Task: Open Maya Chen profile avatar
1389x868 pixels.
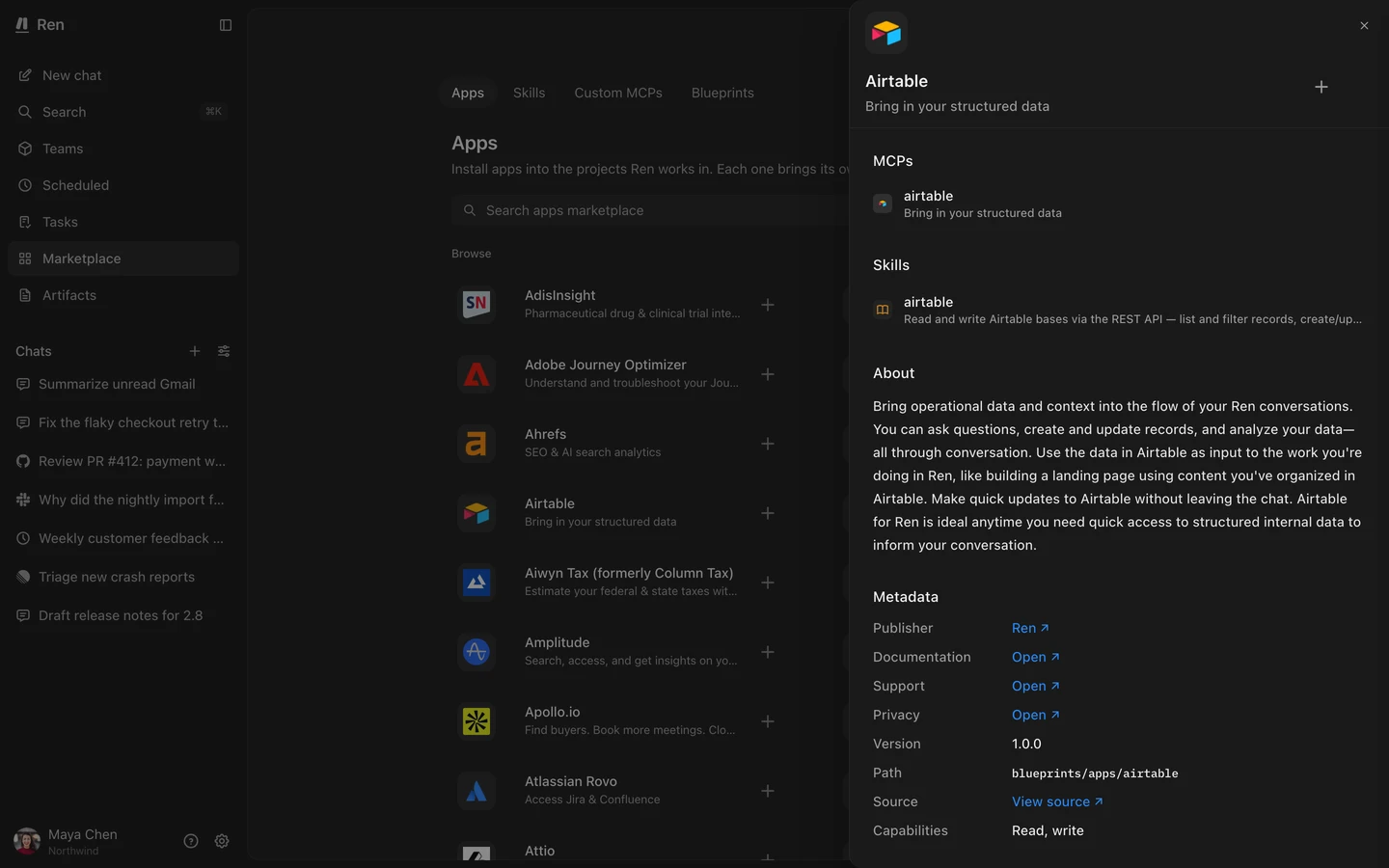Action: click(x=27, y=841)
